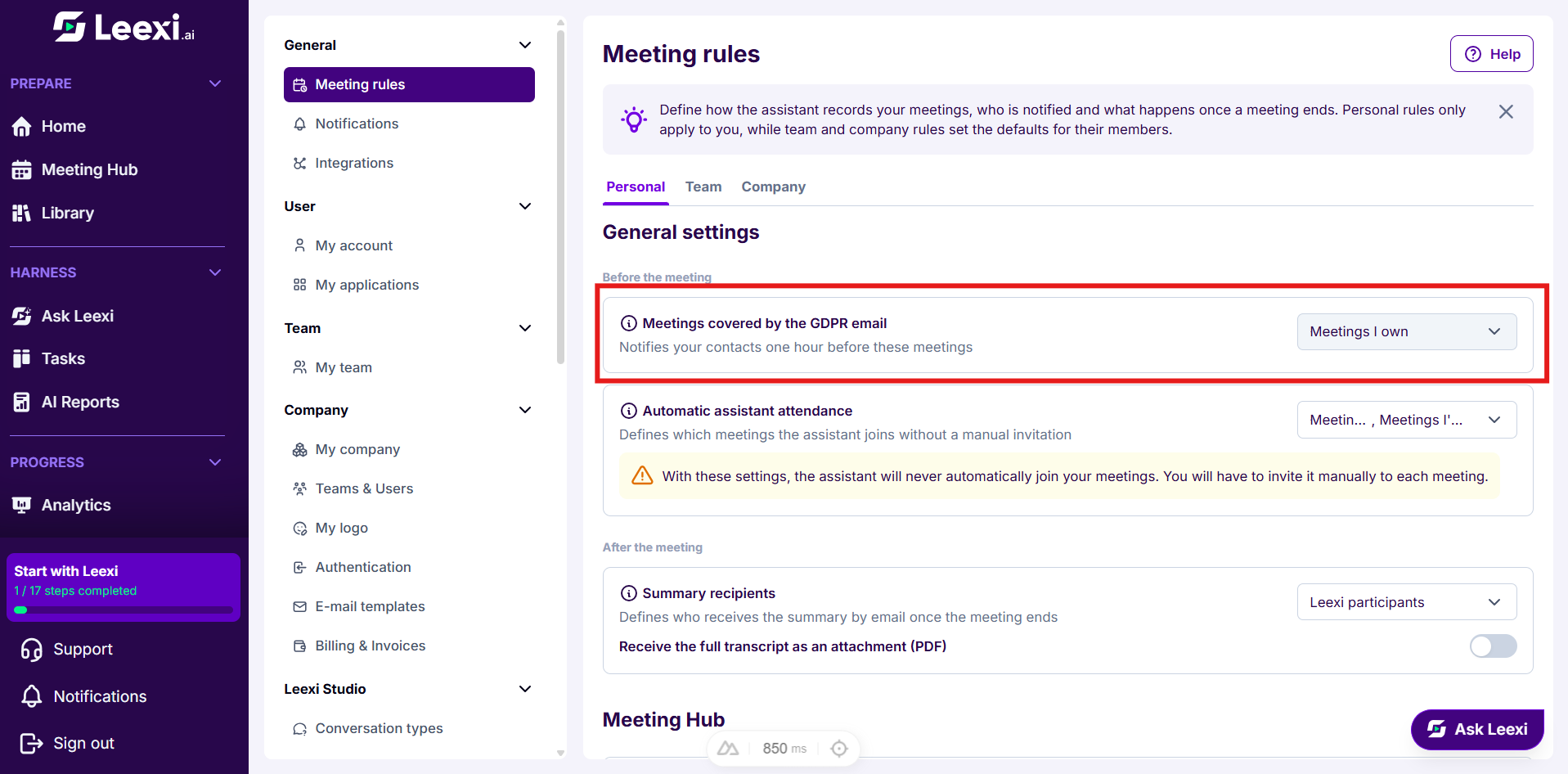Click the Integrations connector icon

(299, 164)
